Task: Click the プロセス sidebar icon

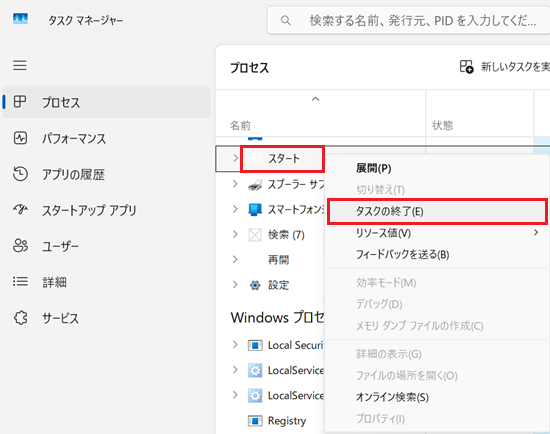Action: (20, 102)
